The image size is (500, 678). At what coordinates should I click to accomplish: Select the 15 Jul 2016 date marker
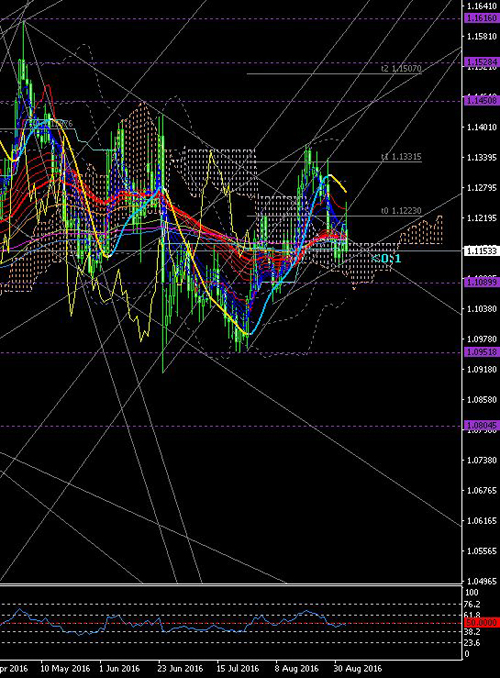238,668
